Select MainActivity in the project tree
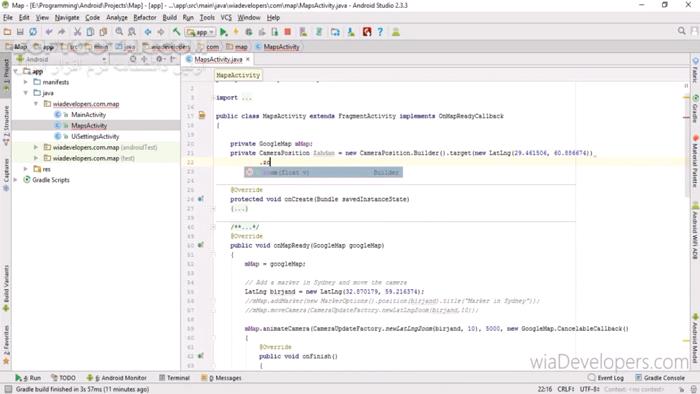Screen dimensions: 700x394 [x=88, y=115]
